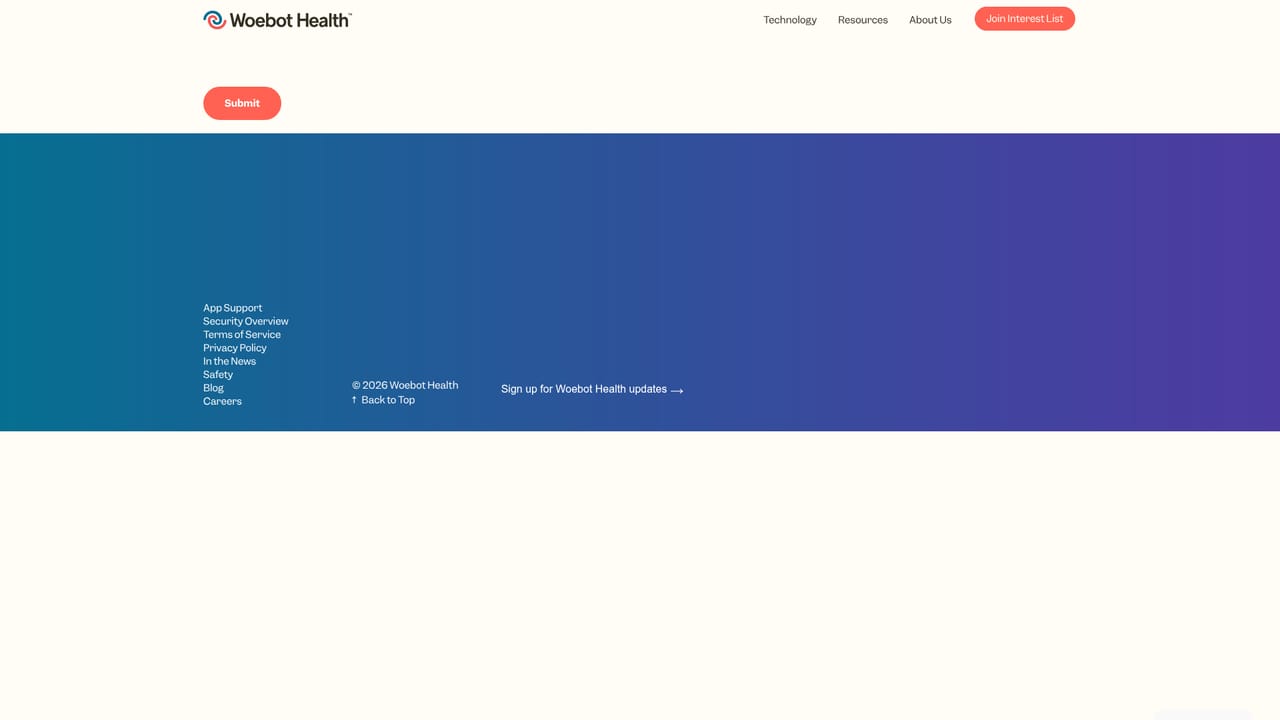
Task: Click the Join Interest List button
Action: click(1025, 19)
